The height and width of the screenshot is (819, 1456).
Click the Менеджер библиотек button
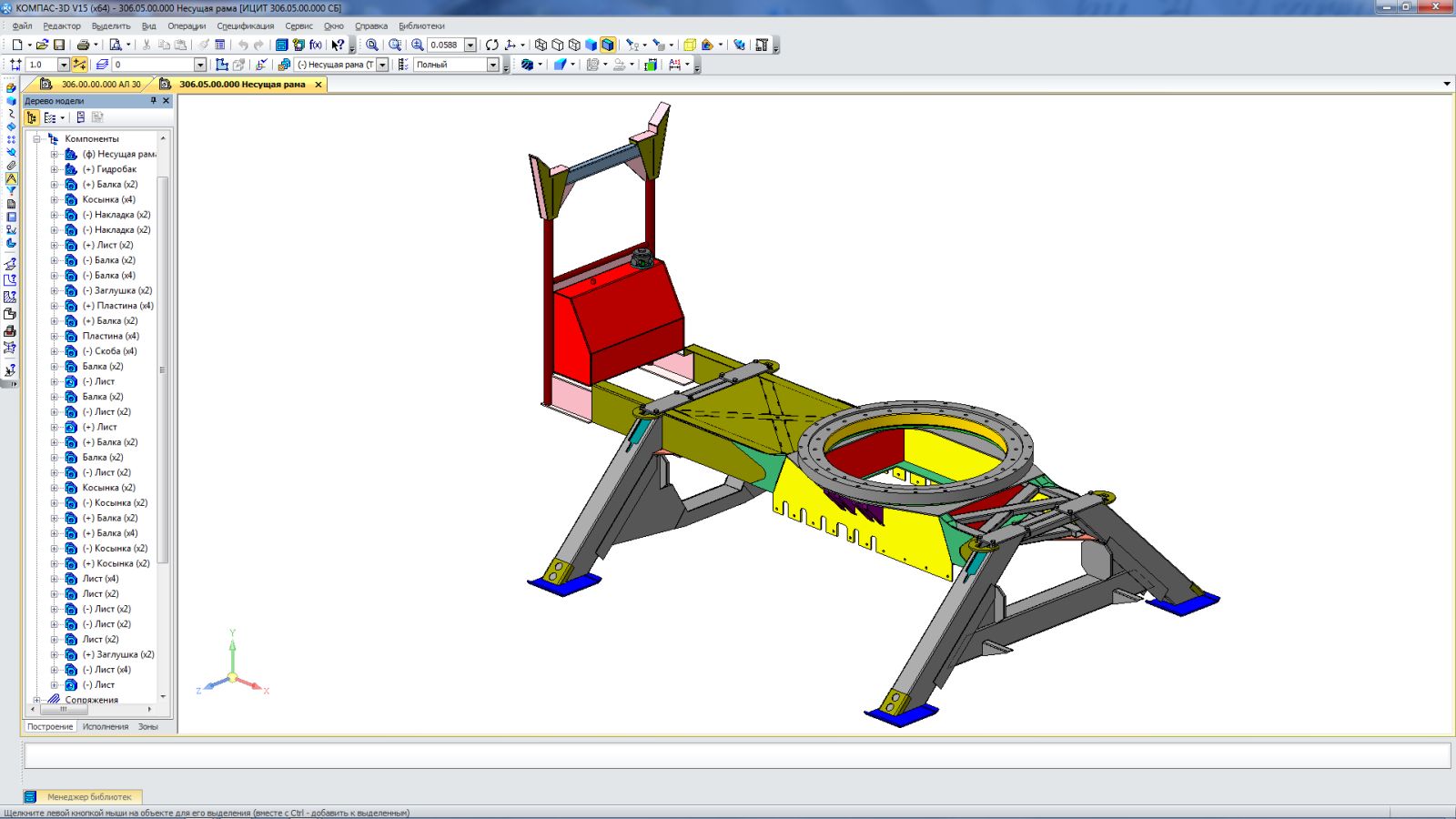click(x=89, y=796)
